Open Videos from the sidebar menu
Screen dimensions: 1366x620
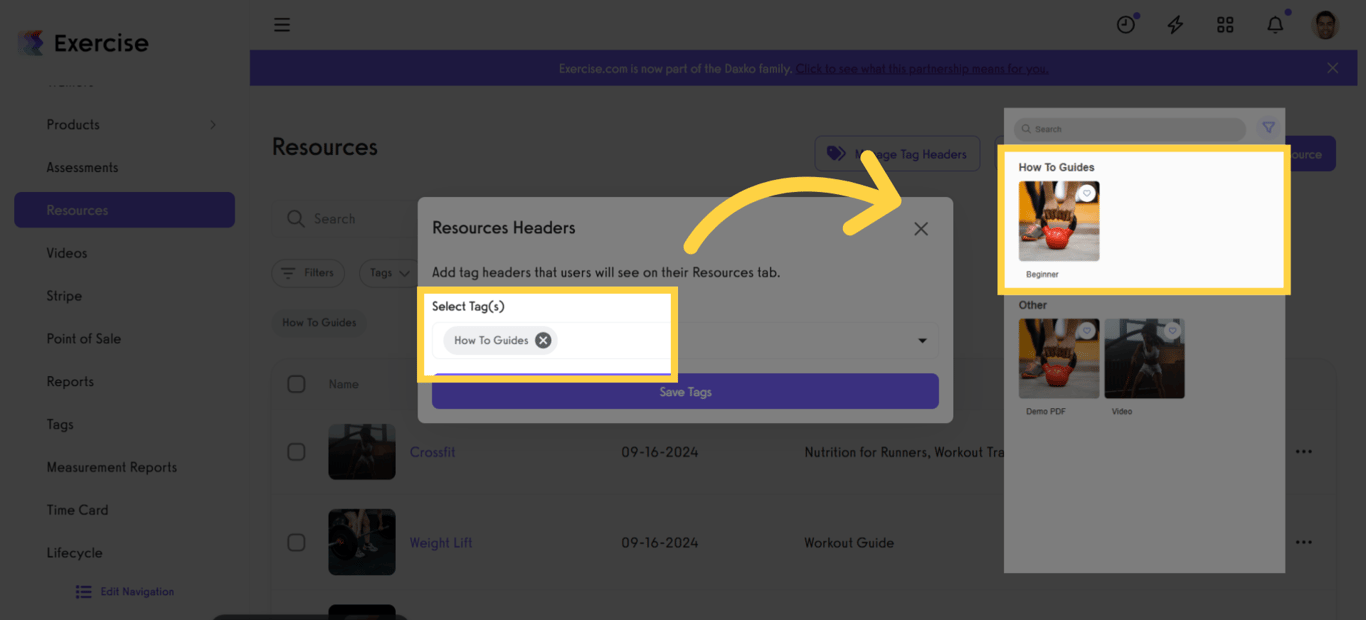(67, 252)
